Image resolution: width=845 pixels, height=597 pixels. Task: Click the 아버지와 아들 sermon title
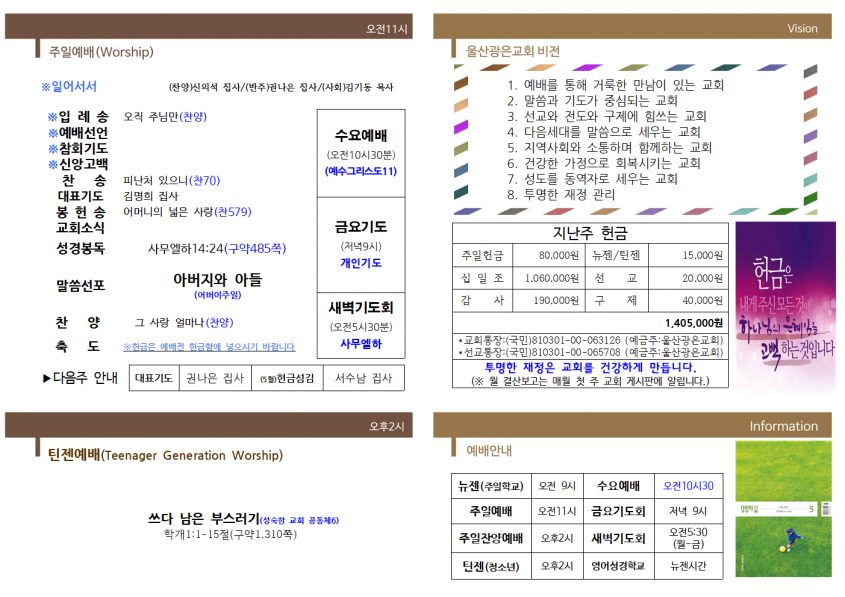click(x=217, y=280)
